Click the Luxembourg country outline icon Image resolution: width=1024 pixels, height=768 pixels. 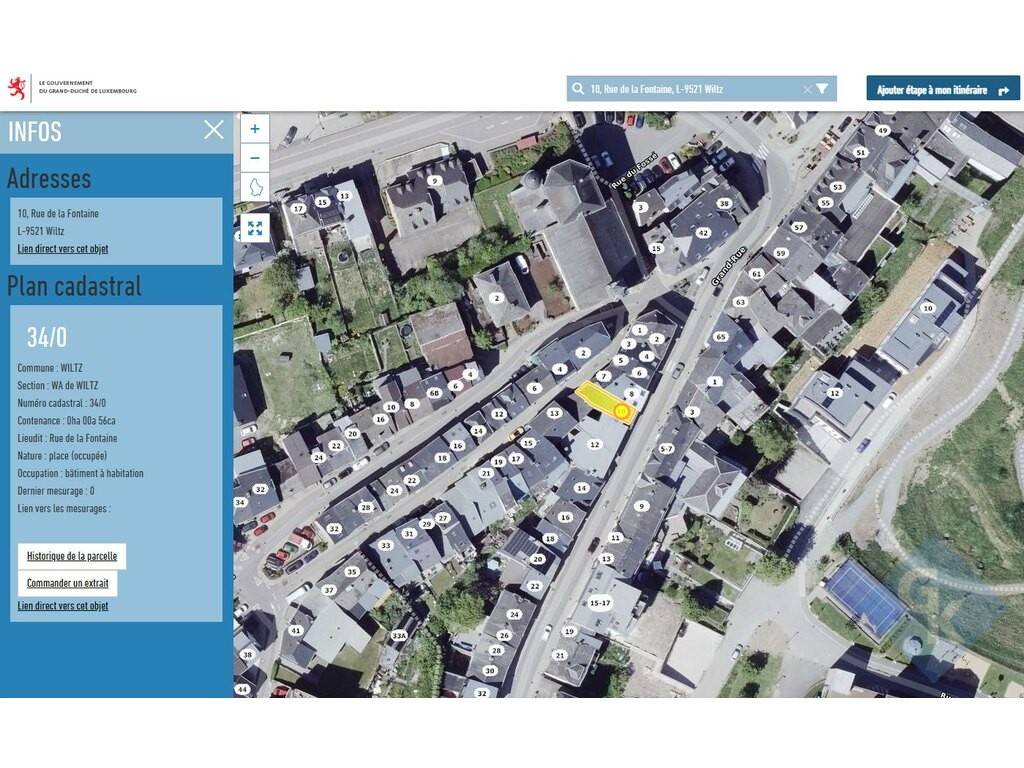255,187
